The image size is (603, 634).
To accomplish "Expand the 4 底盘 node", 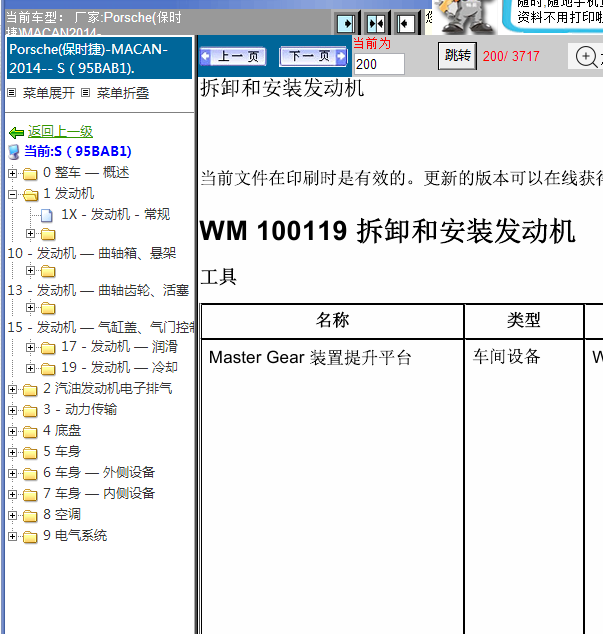I will (x=13, y=431).
